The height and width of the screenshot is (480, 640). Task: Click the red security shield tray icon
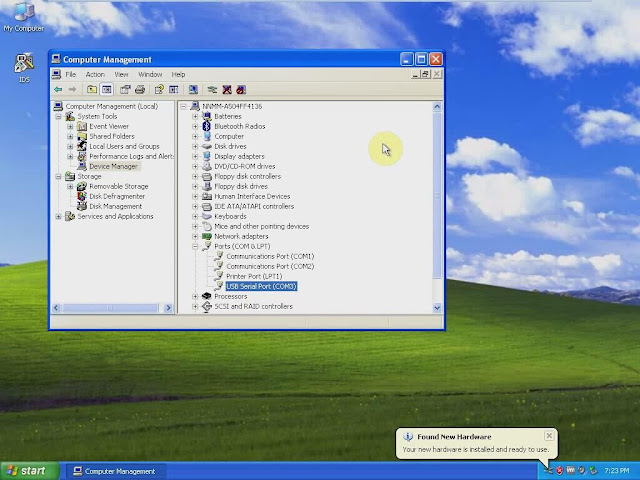pos(560,471)
